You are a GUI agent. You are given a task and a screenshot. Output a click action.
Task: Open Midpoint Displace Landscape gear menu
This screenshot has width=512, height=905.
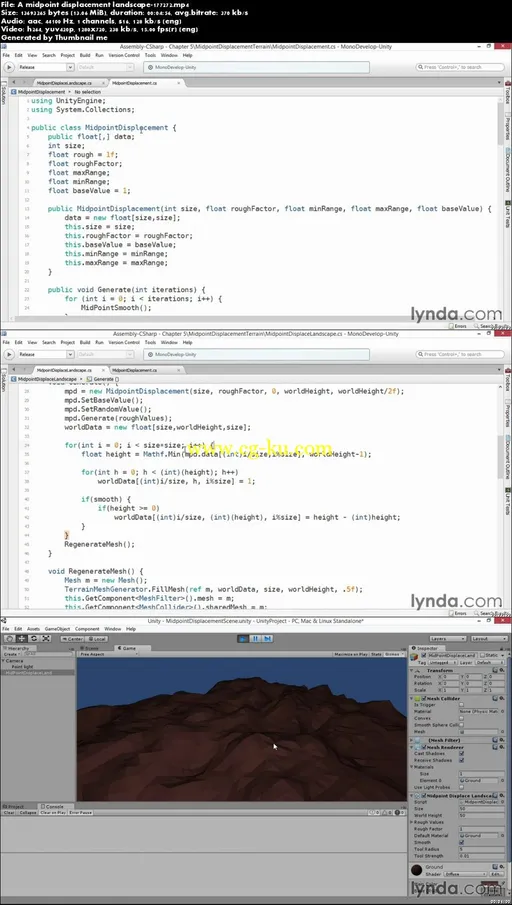point(502,795)
